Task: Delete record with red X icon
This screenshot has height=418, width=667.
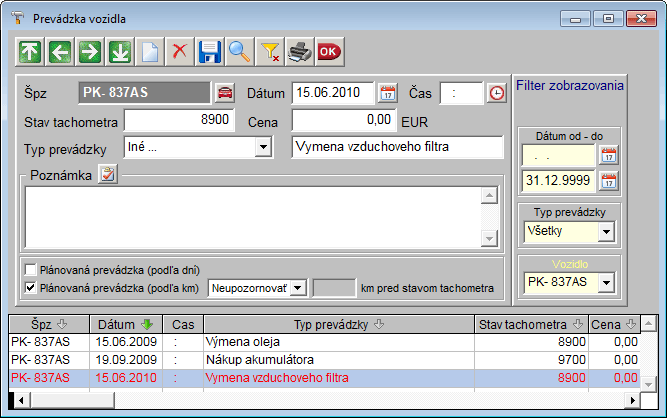Action: tap(180, 52)
